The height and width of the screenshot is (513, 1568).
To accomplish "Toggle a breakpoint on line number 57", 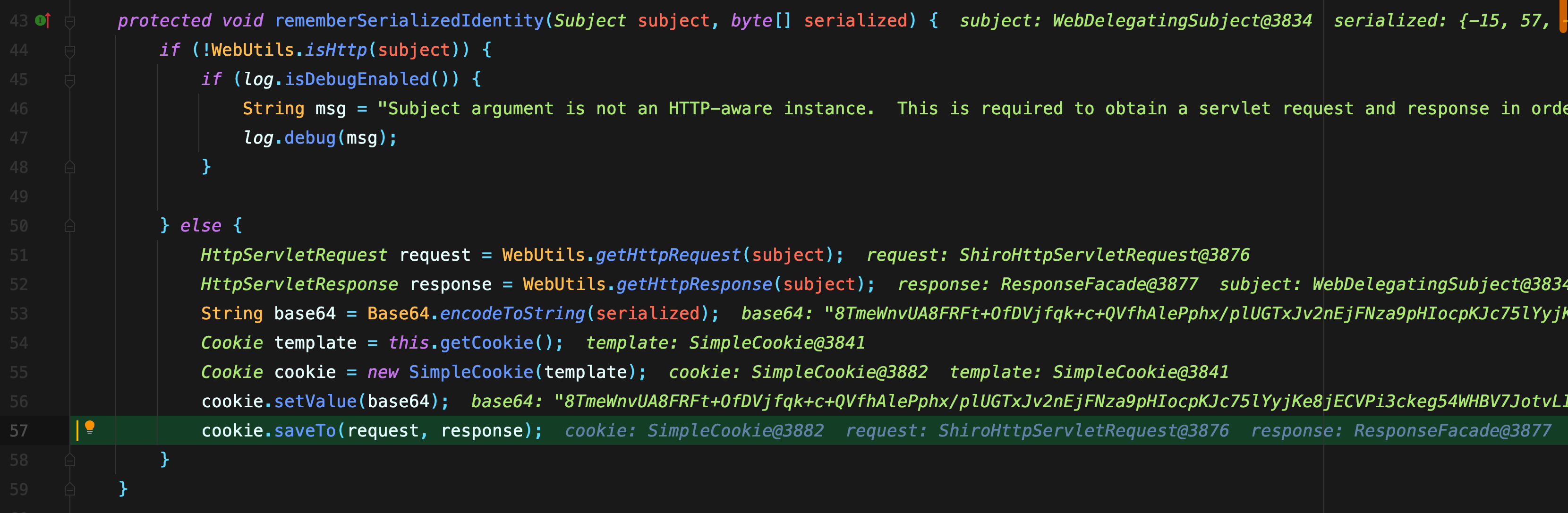I will tap(19, 431).
